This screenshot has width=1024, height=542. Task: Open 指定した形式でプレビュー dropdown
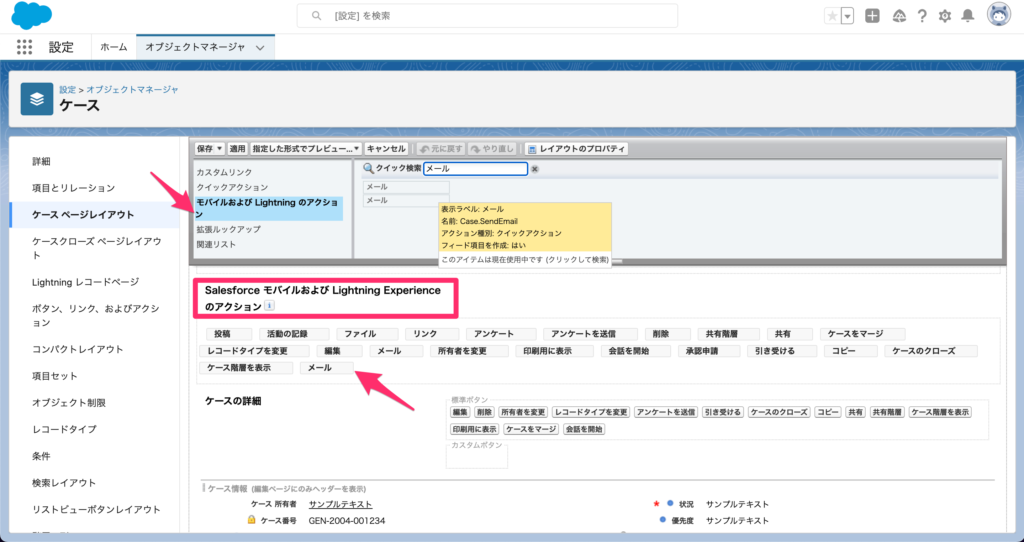pos(306,149)
